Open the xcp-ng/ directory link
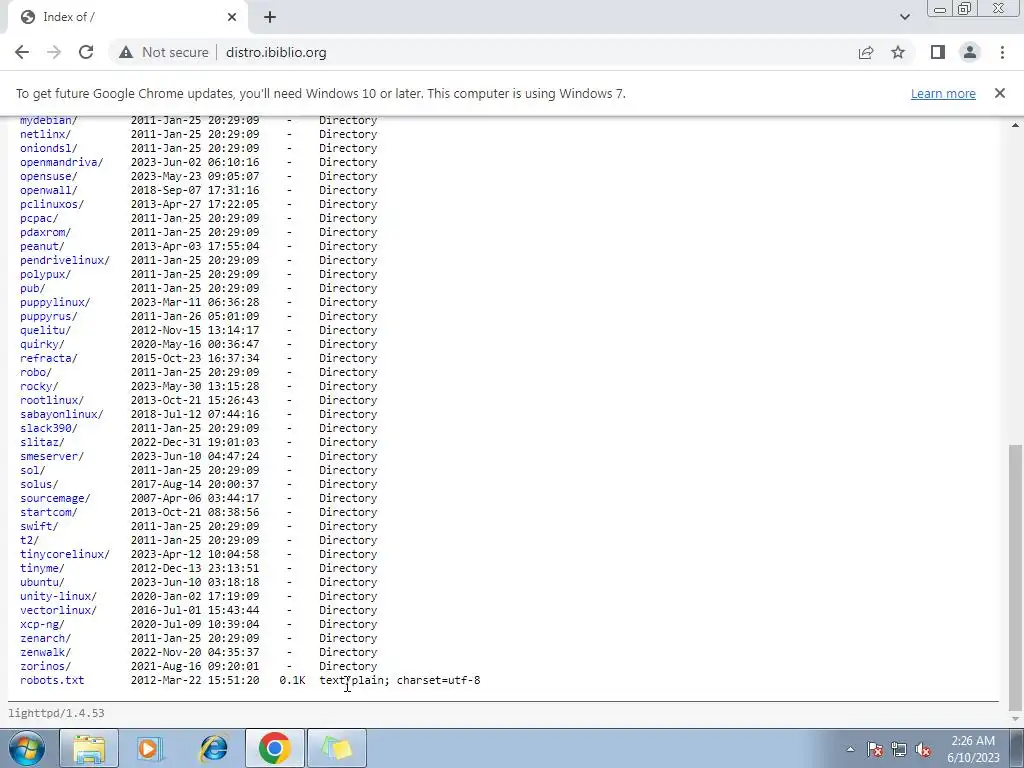Viewport: 1024px width, 768px height. pos(42,624)
